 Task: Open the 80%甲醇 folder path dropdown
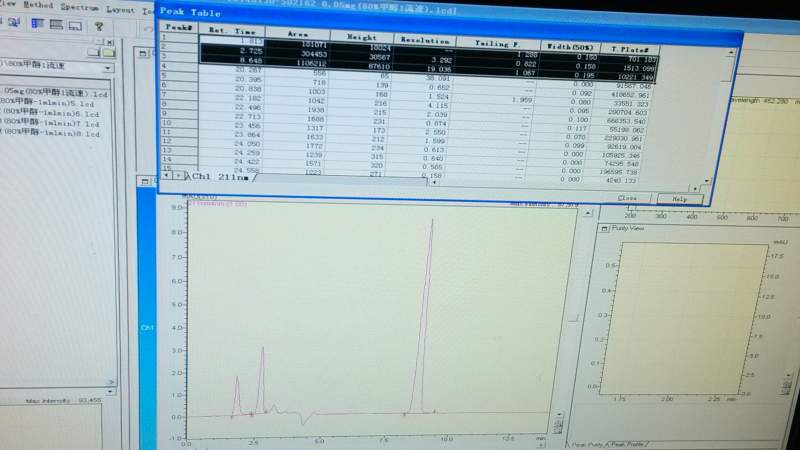[108, 68]
